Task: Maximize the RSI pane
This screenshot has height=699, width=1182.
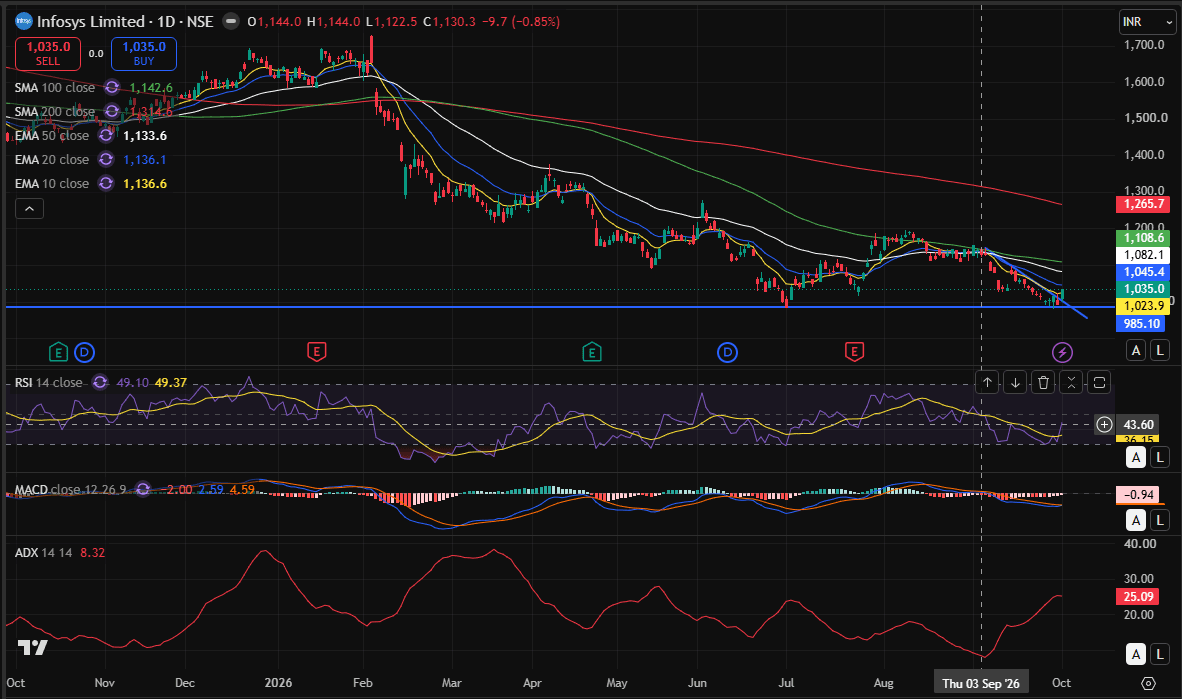Action: (x=1099, y=382)
